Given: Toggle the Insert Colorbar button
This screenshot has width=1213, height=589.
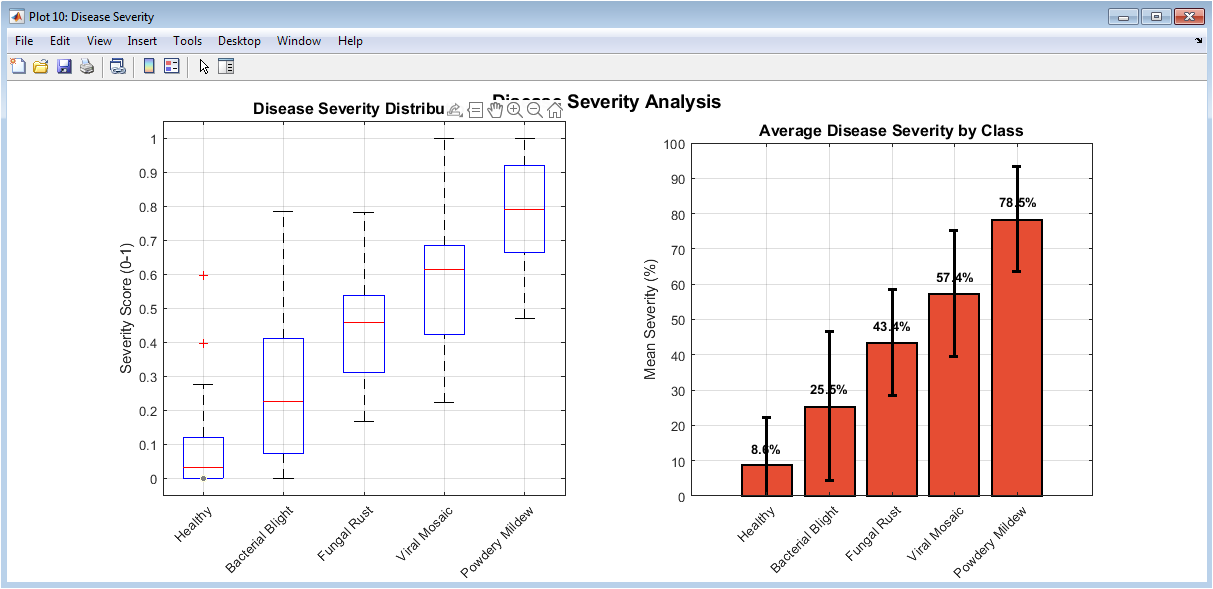Looking at the screenshot, I should (149, 67).
